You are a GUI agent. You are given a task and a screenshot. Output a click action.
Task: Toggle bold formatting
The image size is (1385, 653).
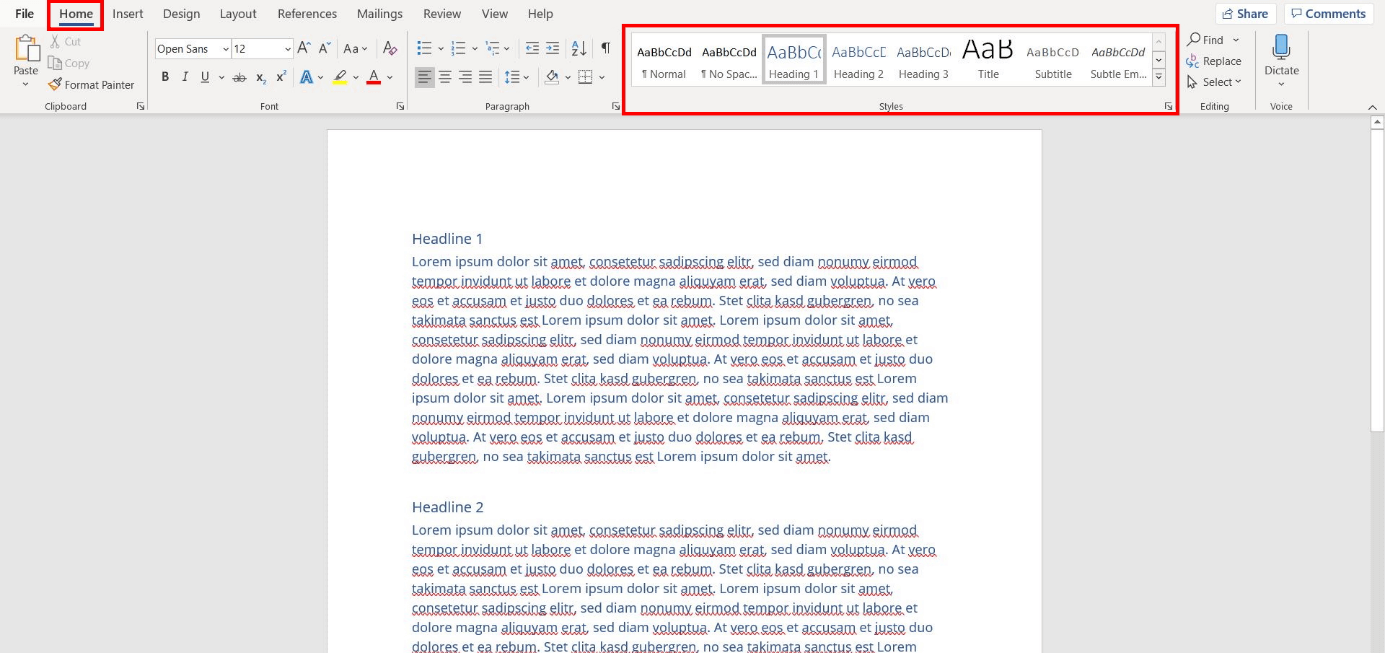(165, 77)
